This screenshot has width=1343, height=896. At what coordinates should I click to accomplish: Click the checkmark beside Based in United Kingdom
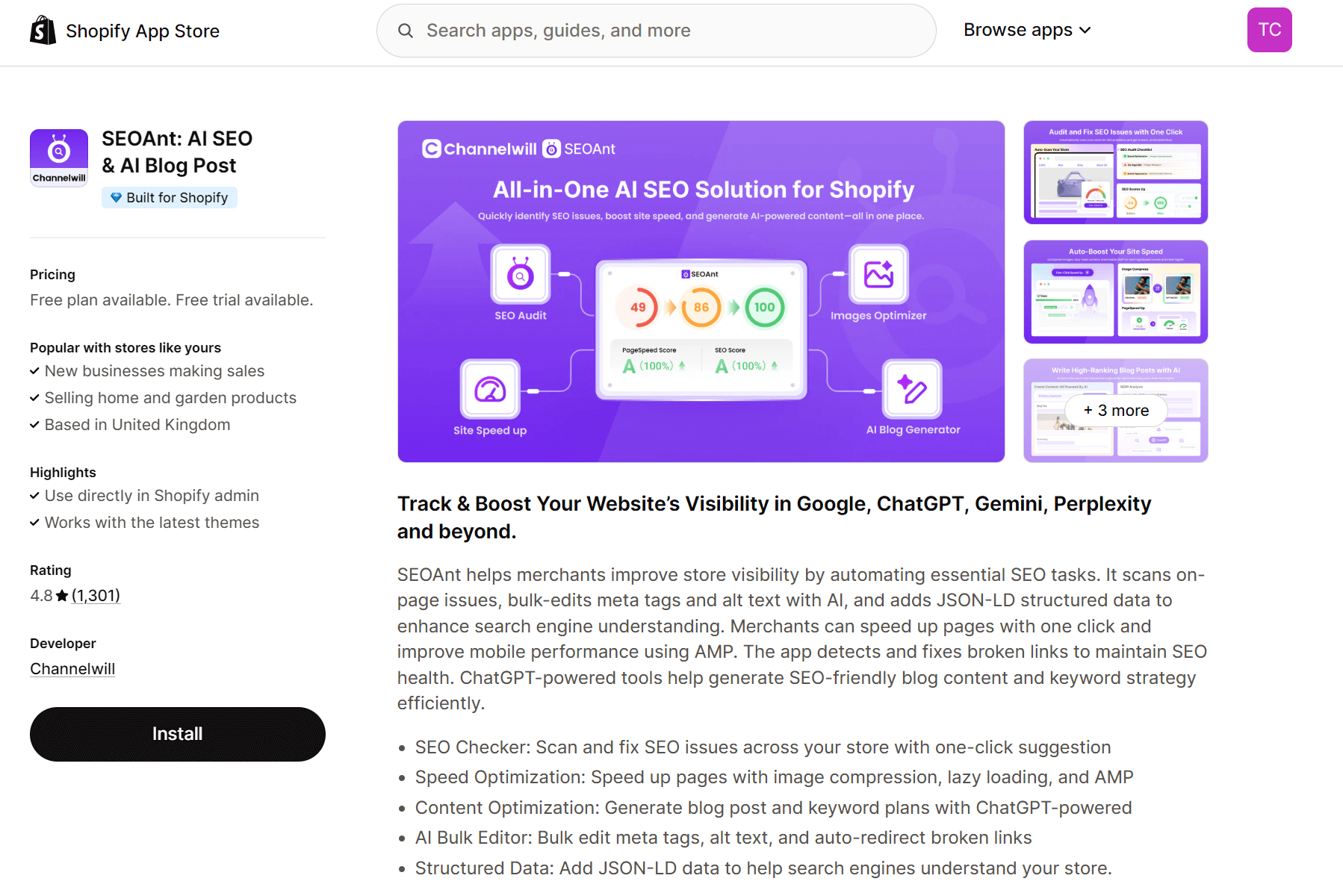pyautogui.click(x=34, y=424)
